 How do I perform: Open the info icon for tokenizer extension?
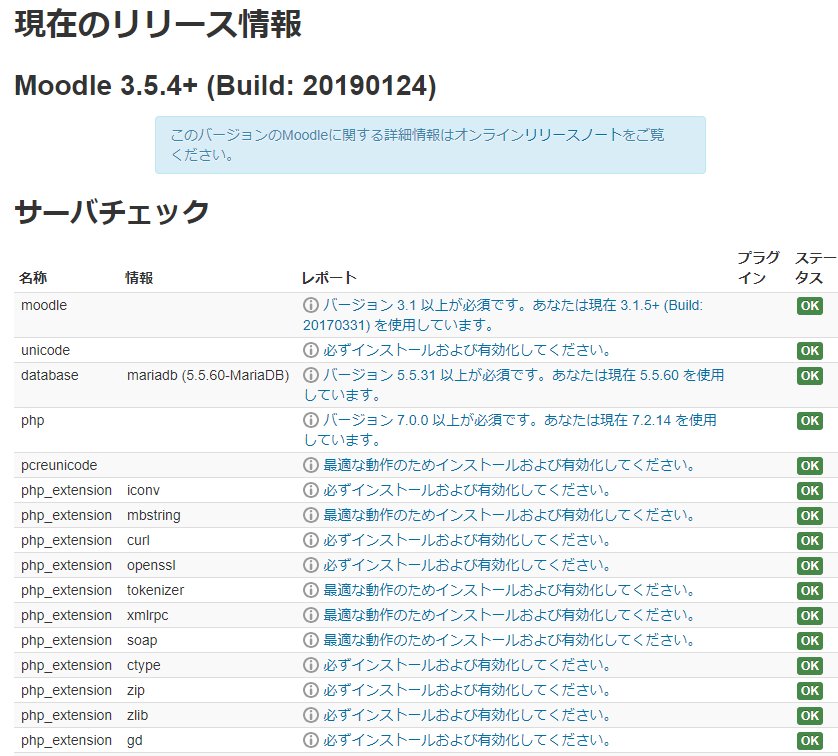(311, 590)
